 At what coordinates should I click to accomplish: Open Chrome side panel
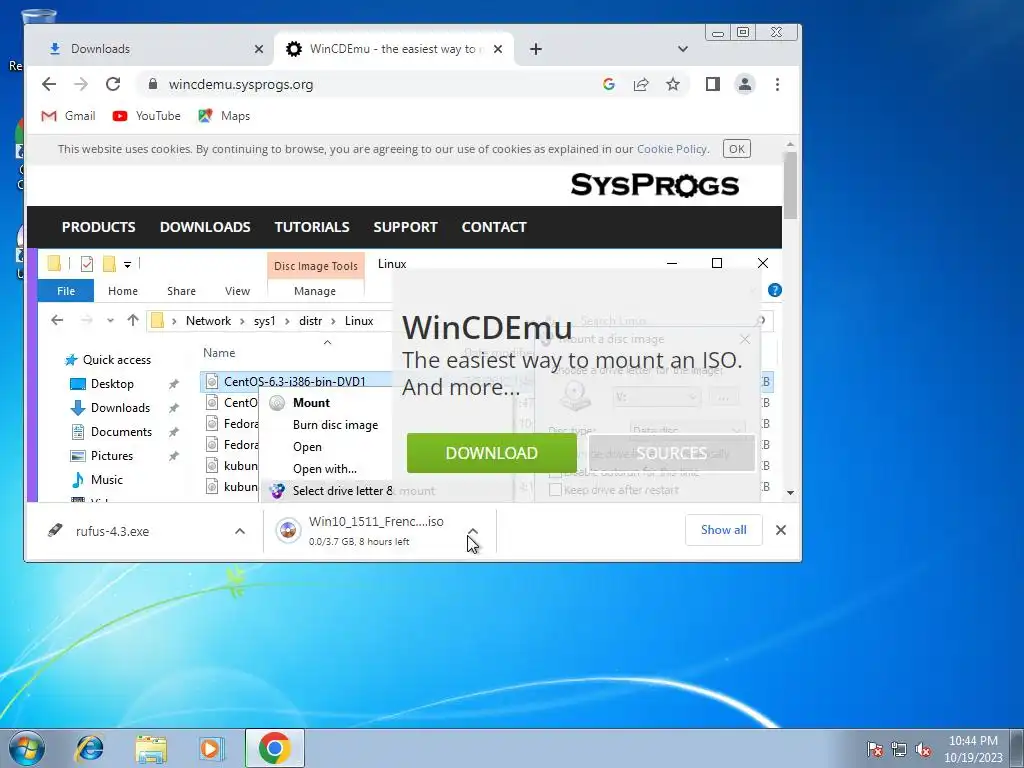point(712,84)
